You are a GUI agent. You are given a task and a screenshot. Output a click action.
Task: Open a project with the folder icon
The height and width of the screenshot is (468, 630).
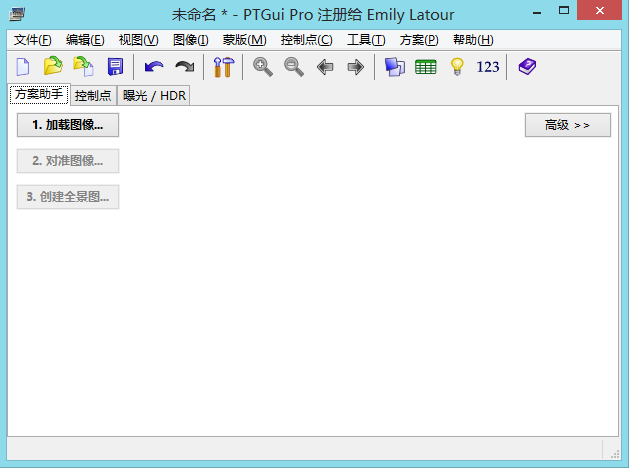coord(53,67)
